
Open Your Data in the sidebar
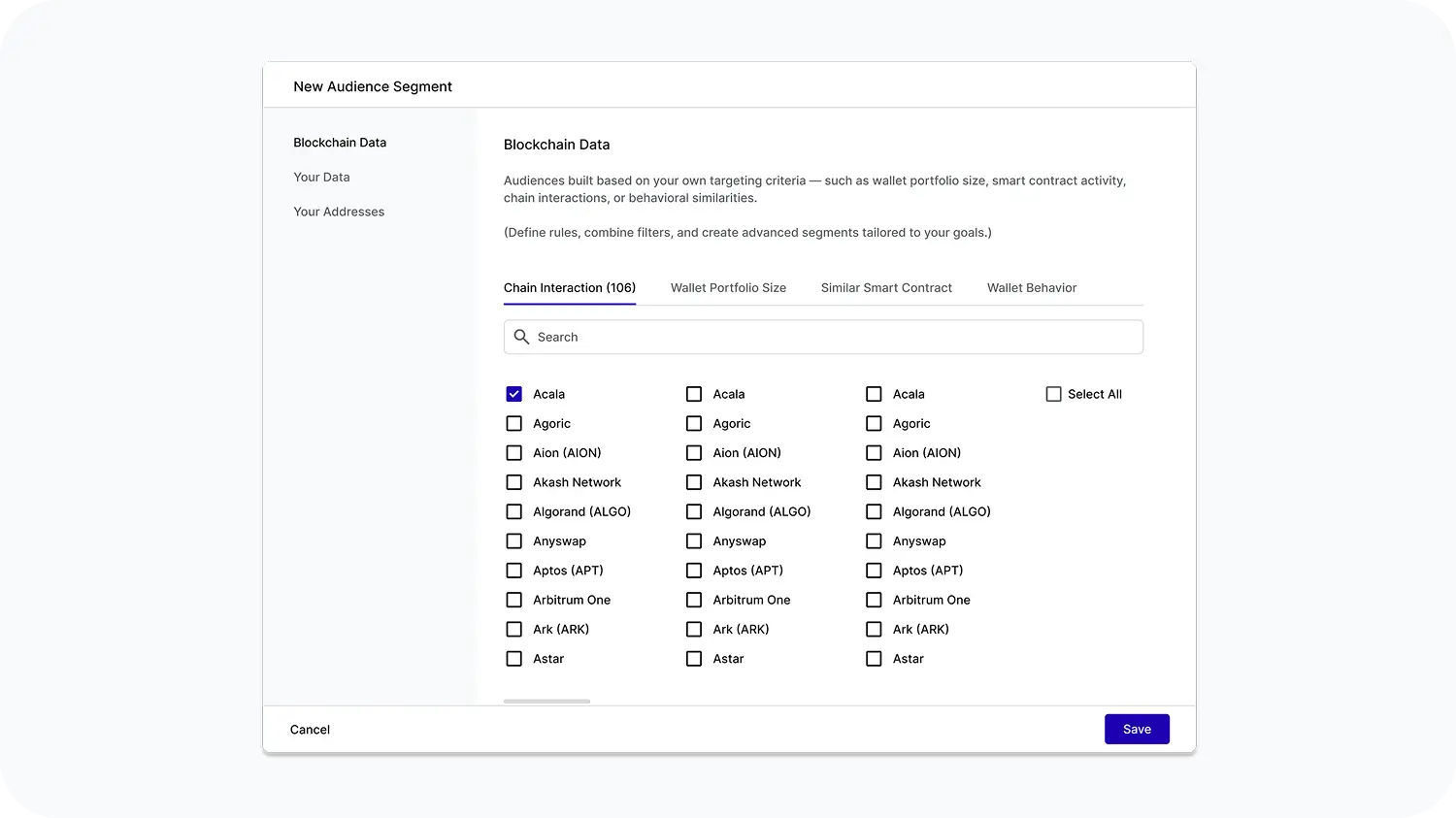[x=321, y=178]
